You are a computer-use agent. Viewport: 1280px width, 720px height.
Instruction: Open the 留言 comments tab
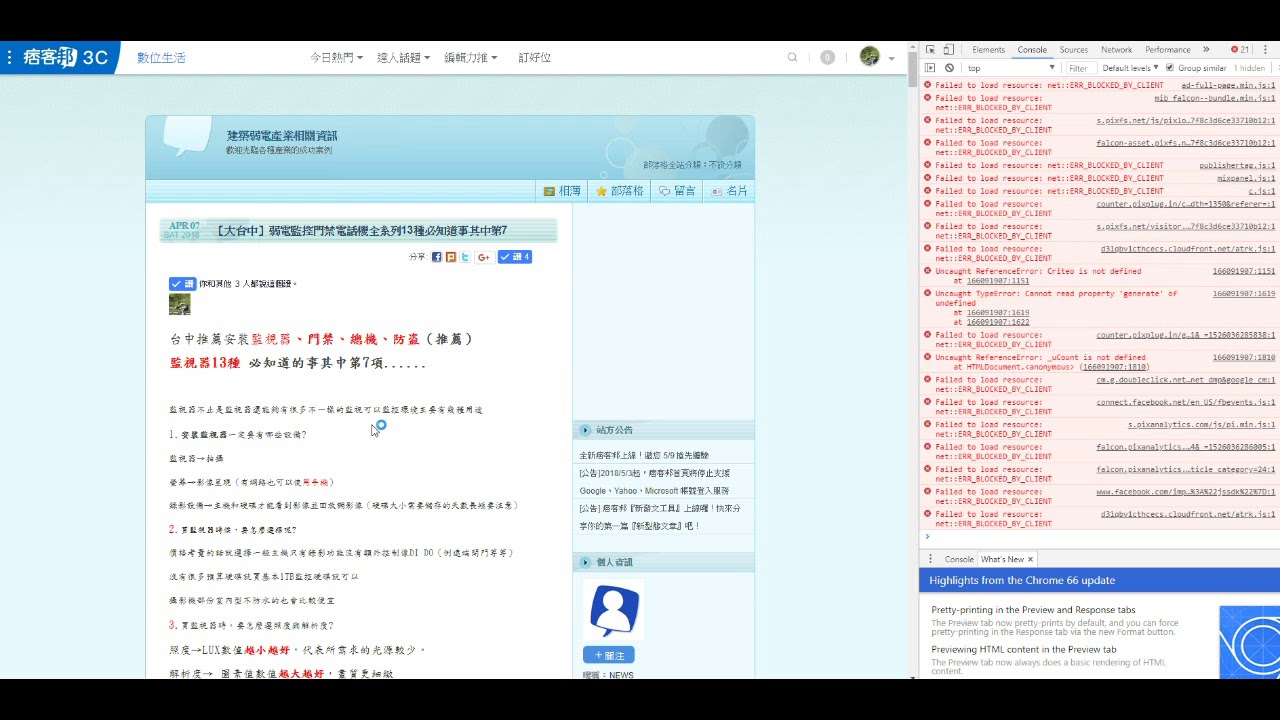tap(678, 191)
